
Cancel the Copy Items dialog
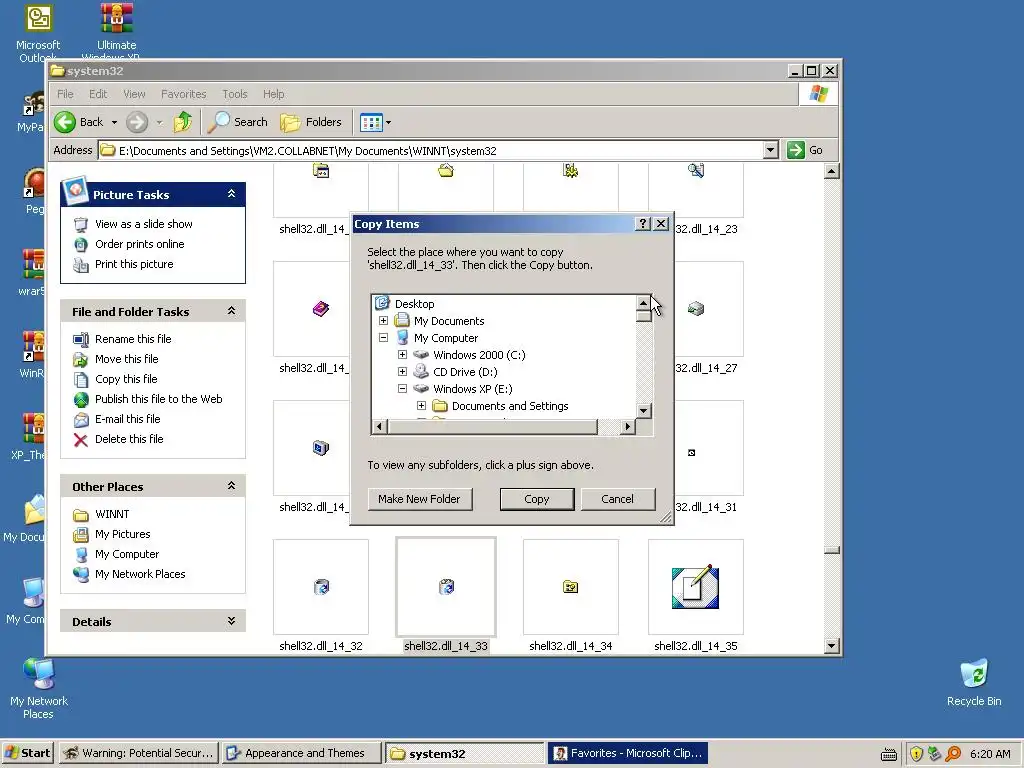point(617,499)
